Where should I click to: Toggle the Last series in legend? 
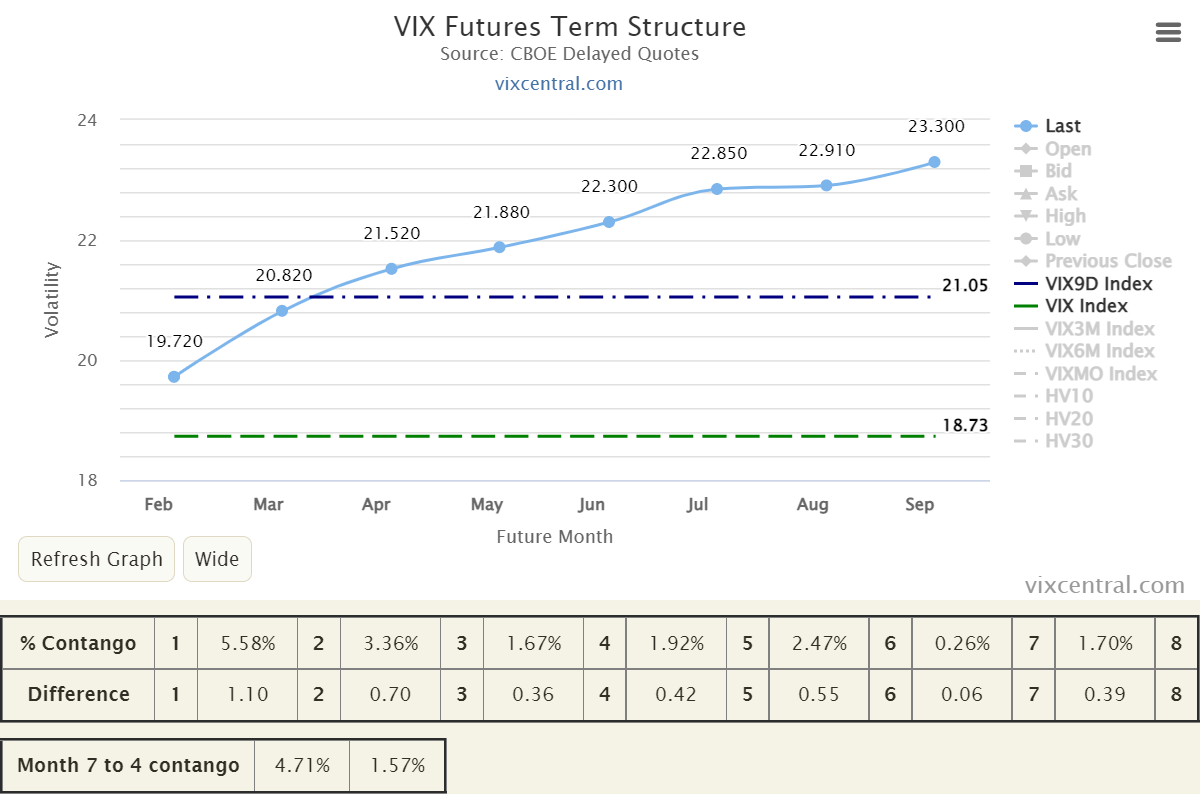[x=1048, y=126]
